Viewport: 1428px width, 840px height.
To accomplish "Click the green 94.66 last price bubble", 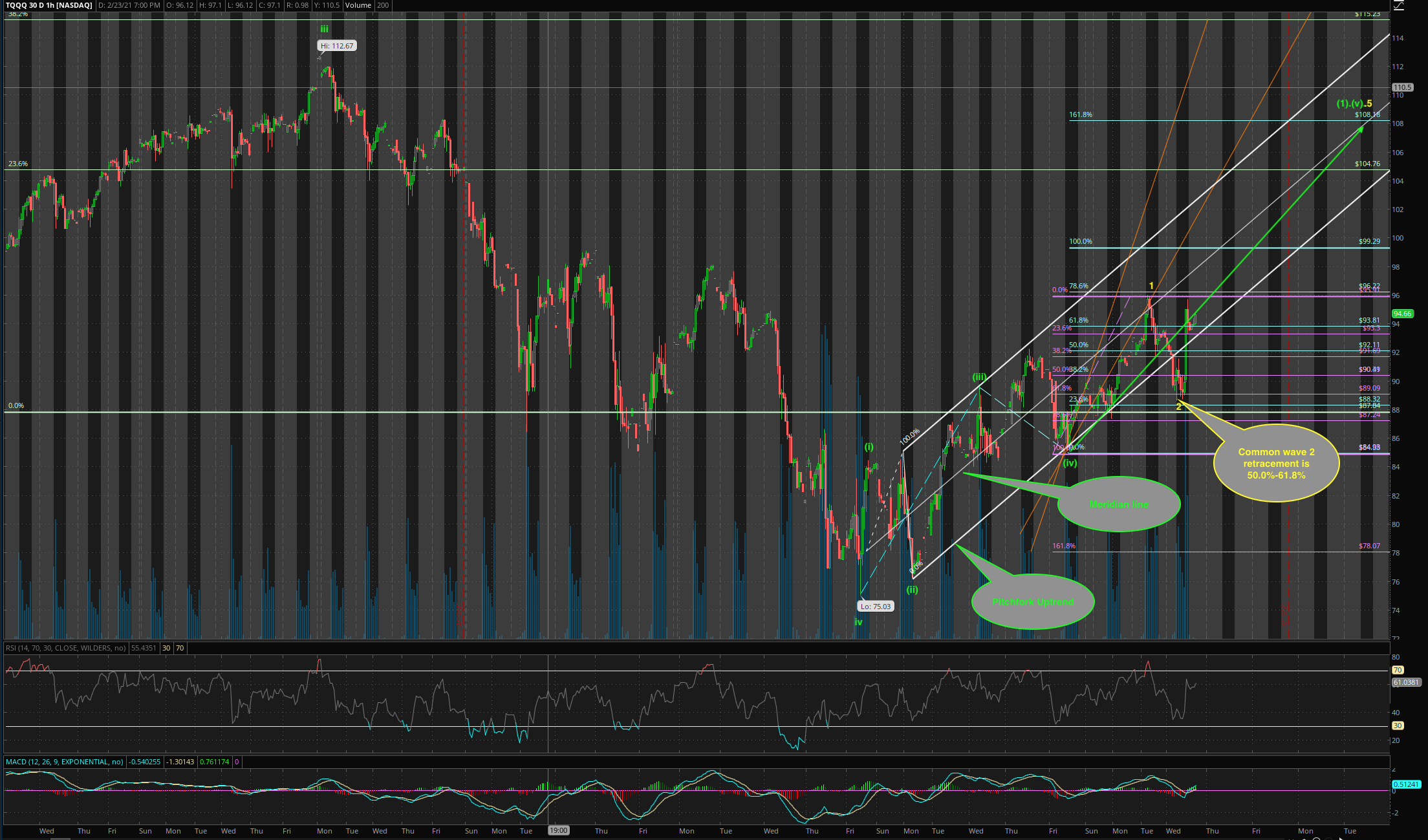I will click(1402, 314).
